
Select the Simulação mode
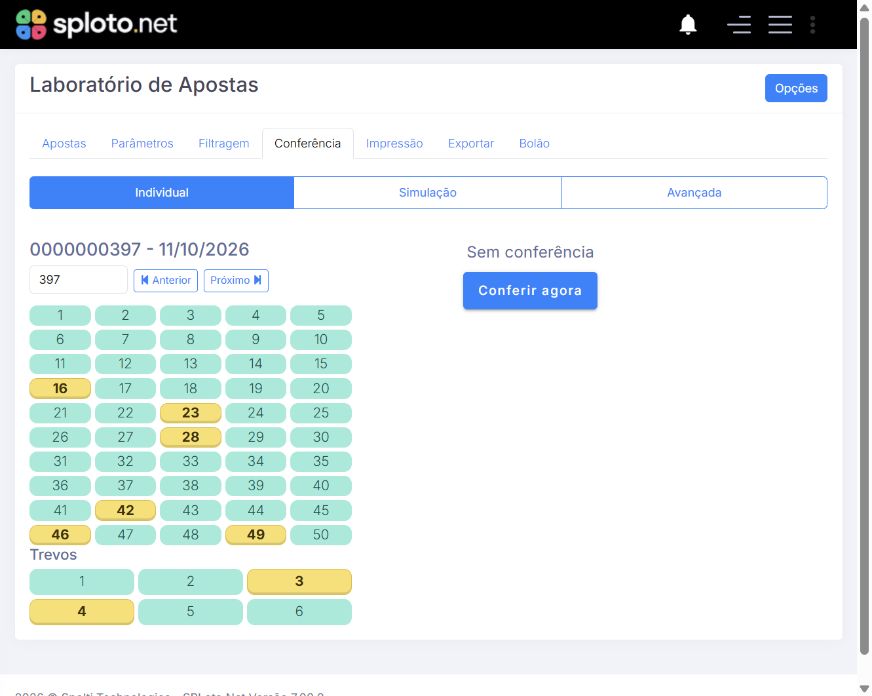coord(428,192)
